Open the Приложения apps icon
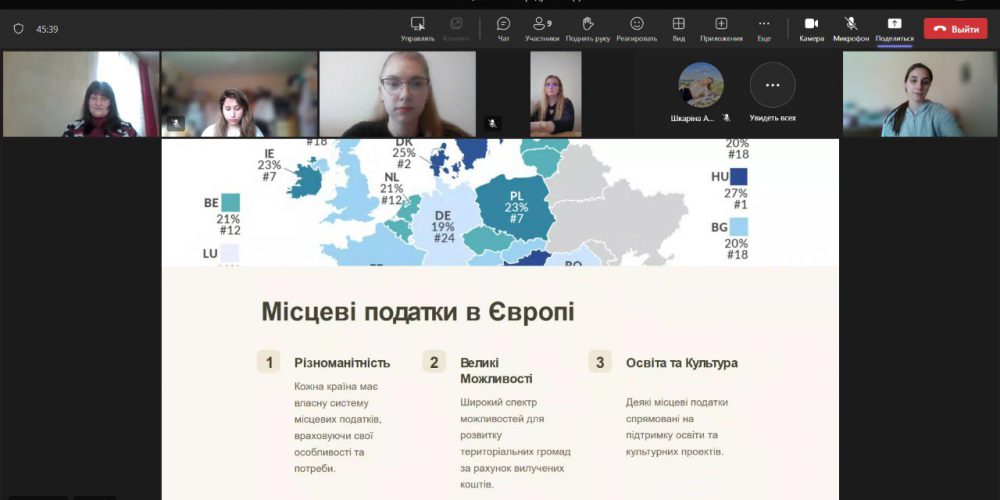This screenshot has width=1000, height=500. pos(721,24)
